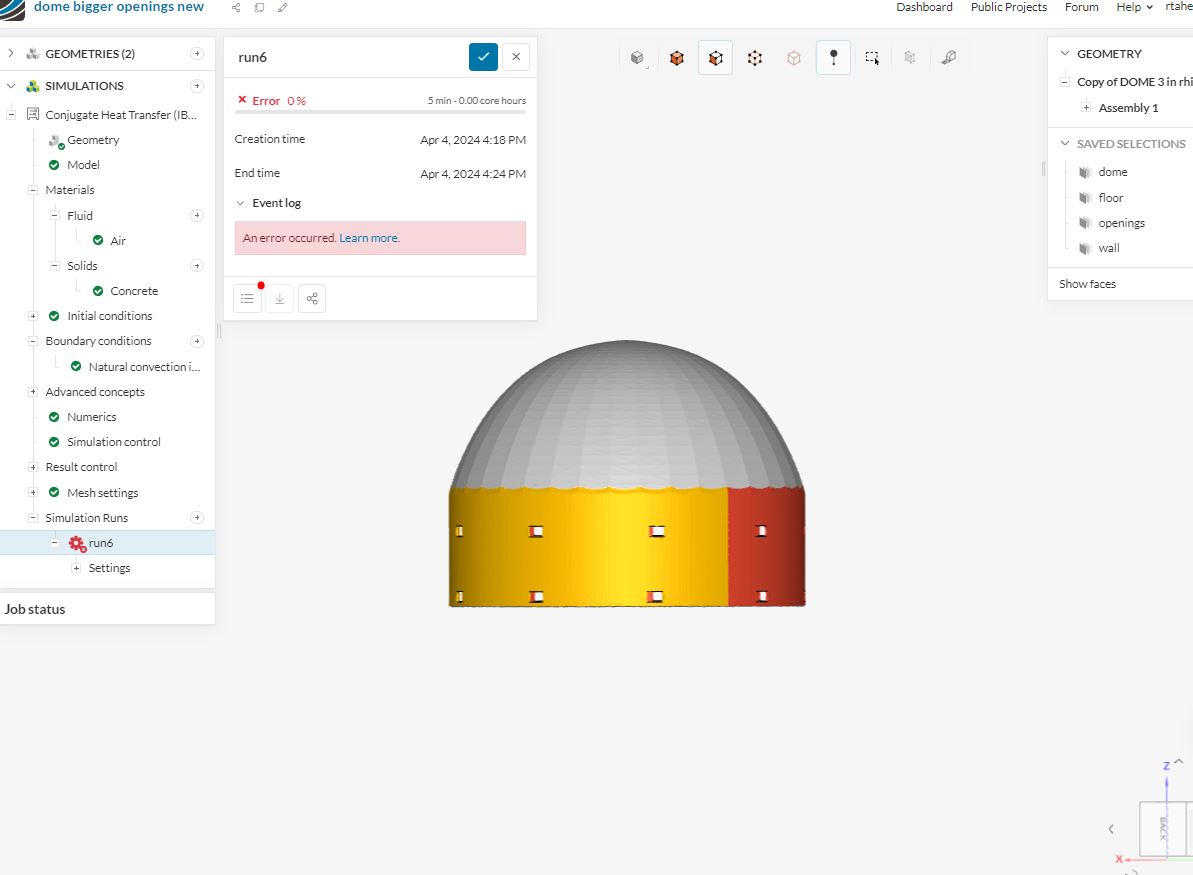Collapse the SAVED SELECTIONS panel

tap(1064, 143)
